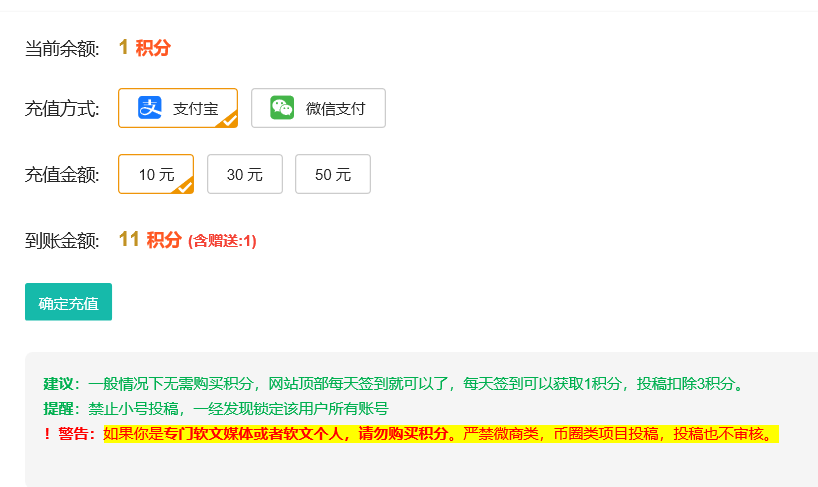The image size is (818, 487).
Task: Click the orange checkmark corner on 10 元
Action: (183, 185)
